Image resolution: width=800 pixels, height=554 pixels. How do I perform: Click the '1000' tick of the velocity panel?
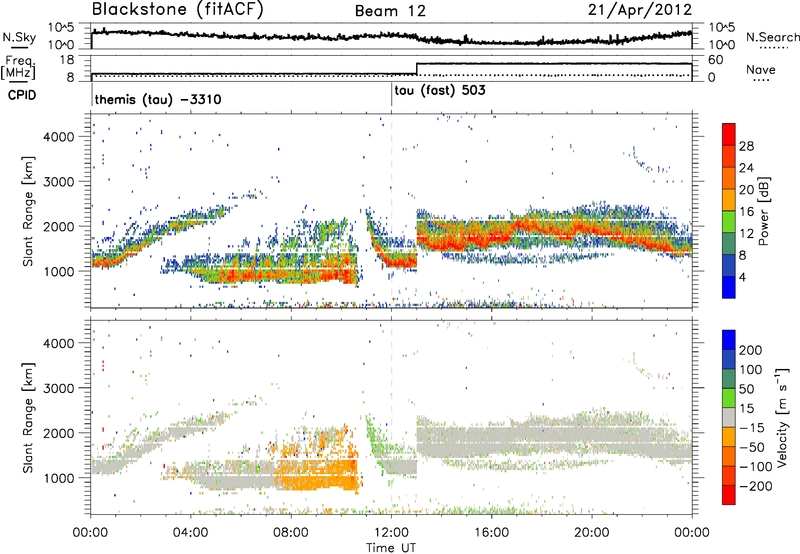click(x=59, y=478)
